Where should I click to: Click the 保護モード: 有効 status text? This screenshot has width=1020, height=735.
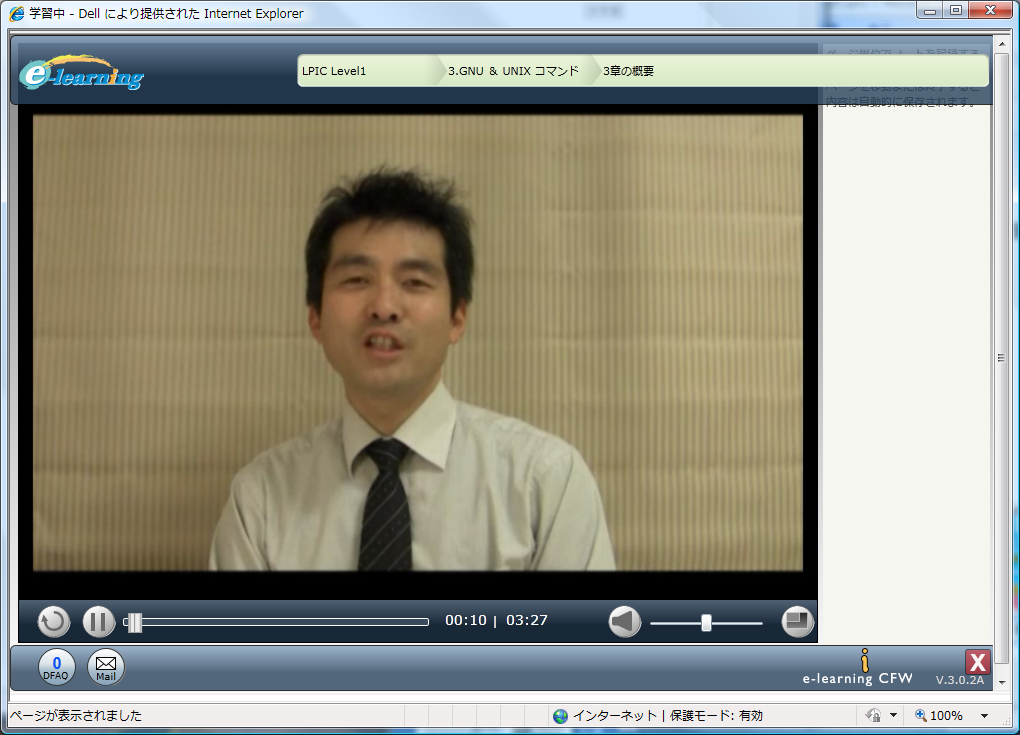tap(716, 715)
